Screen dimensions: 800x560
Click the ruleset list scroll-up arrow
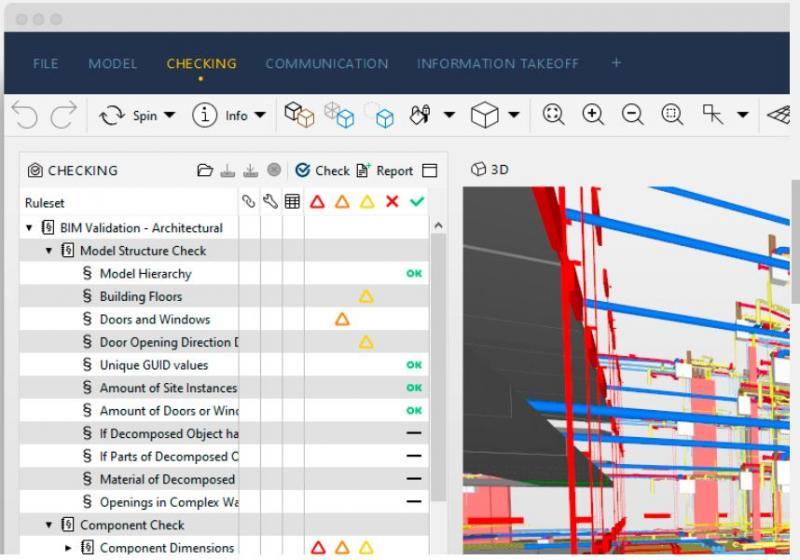[438, 225]
